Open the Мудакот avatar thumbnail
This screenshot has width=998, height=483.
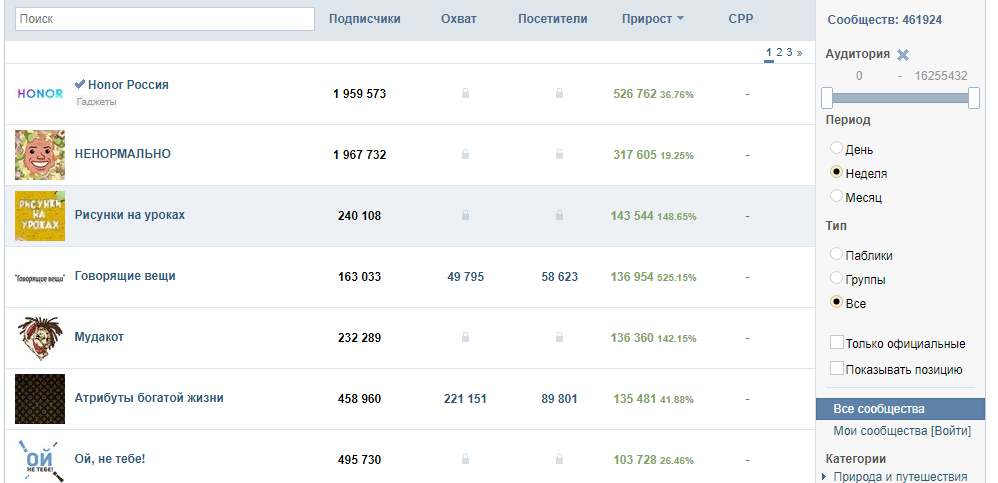pyautogui.click(x=40, y=338)
